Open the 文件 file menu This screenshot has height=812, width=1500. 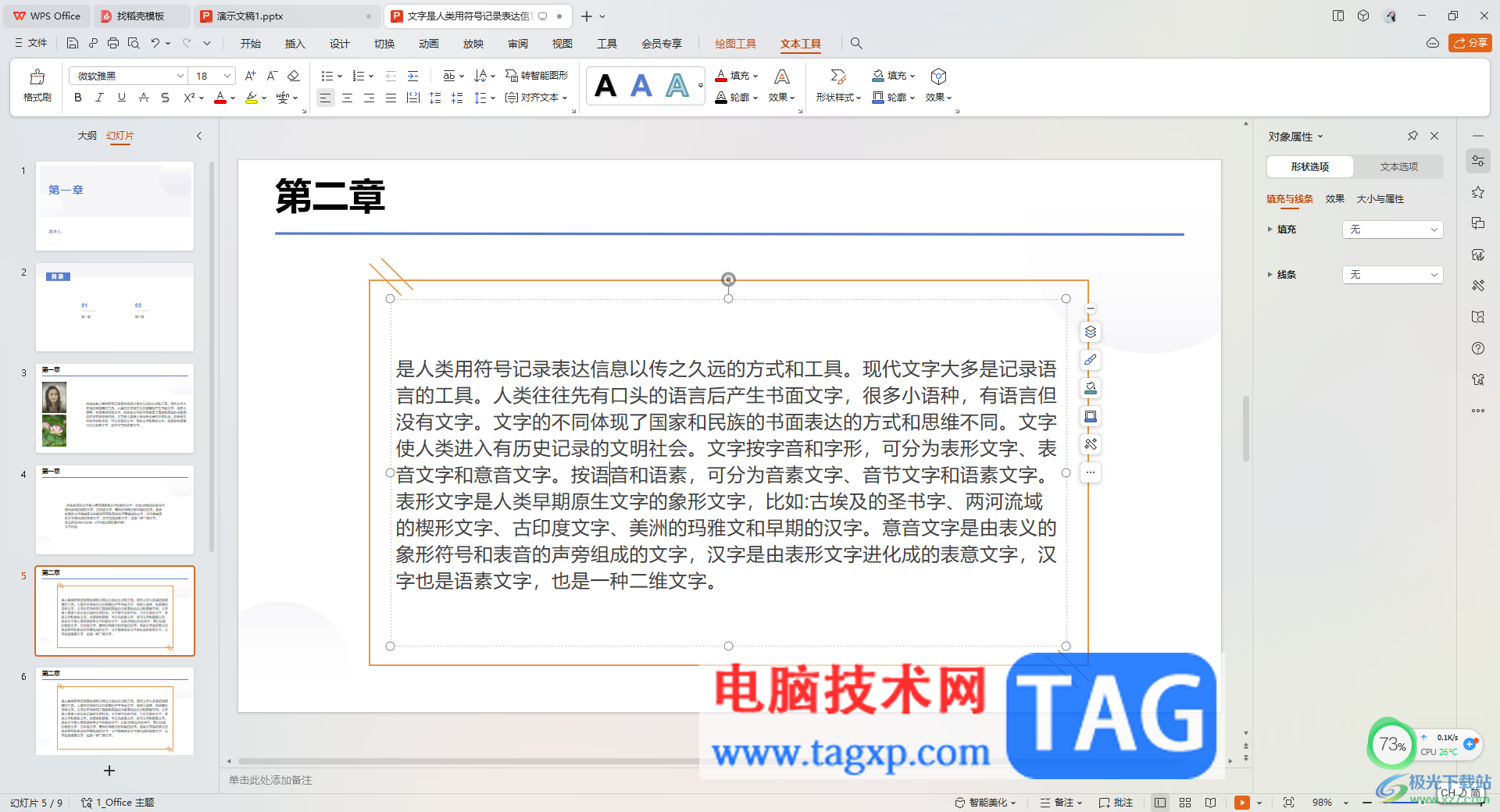[31, 44]
